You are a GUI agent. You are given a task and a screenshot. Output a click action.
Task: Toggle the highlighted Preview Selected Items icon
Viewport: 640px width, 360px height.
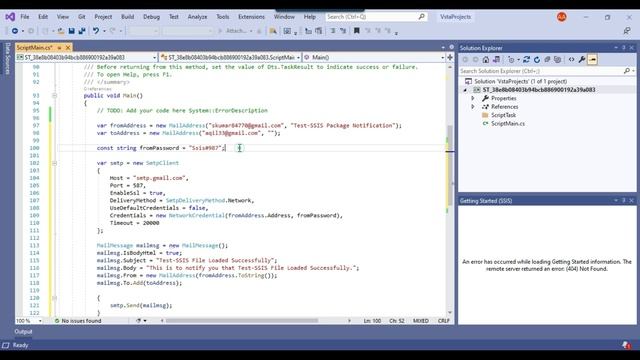[x=592, y=60]
